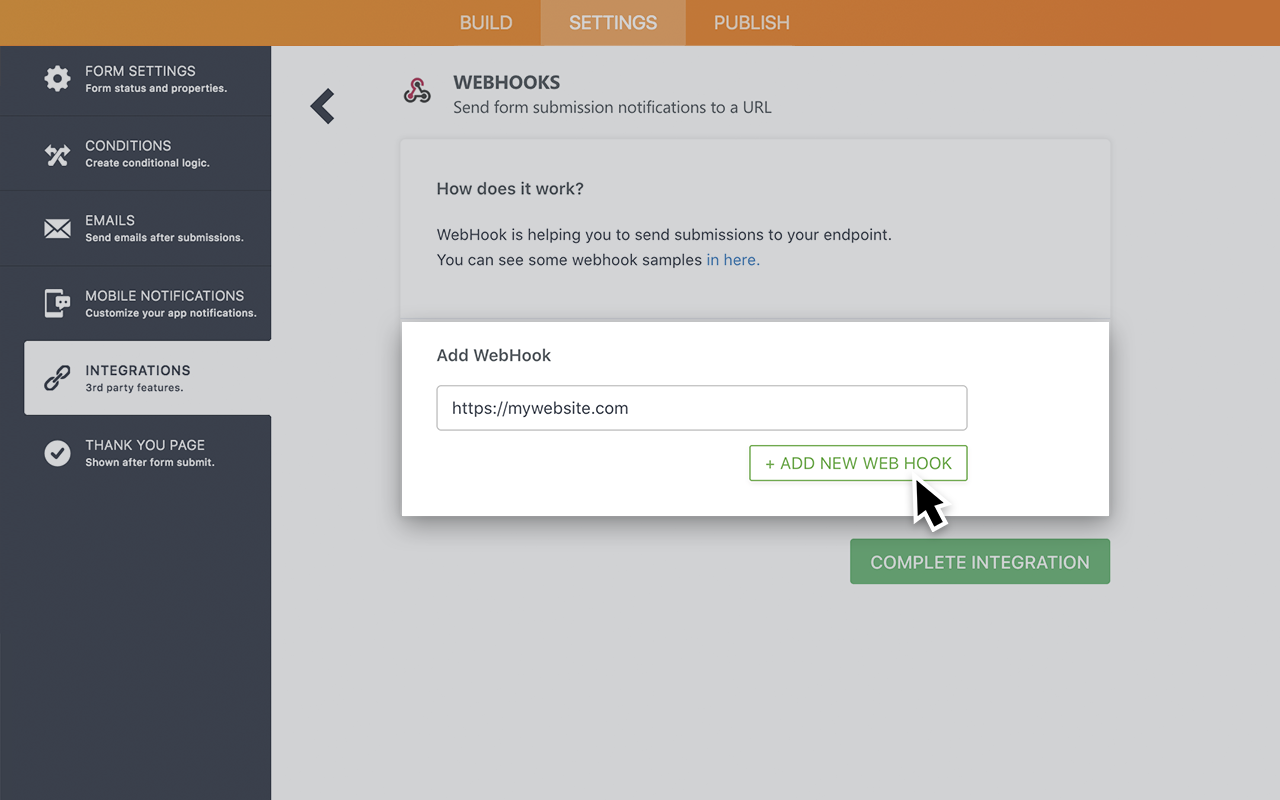Go back using the left arrow chevron
Viewport: 1280px width, 800px height.
[x=322, y=105]
